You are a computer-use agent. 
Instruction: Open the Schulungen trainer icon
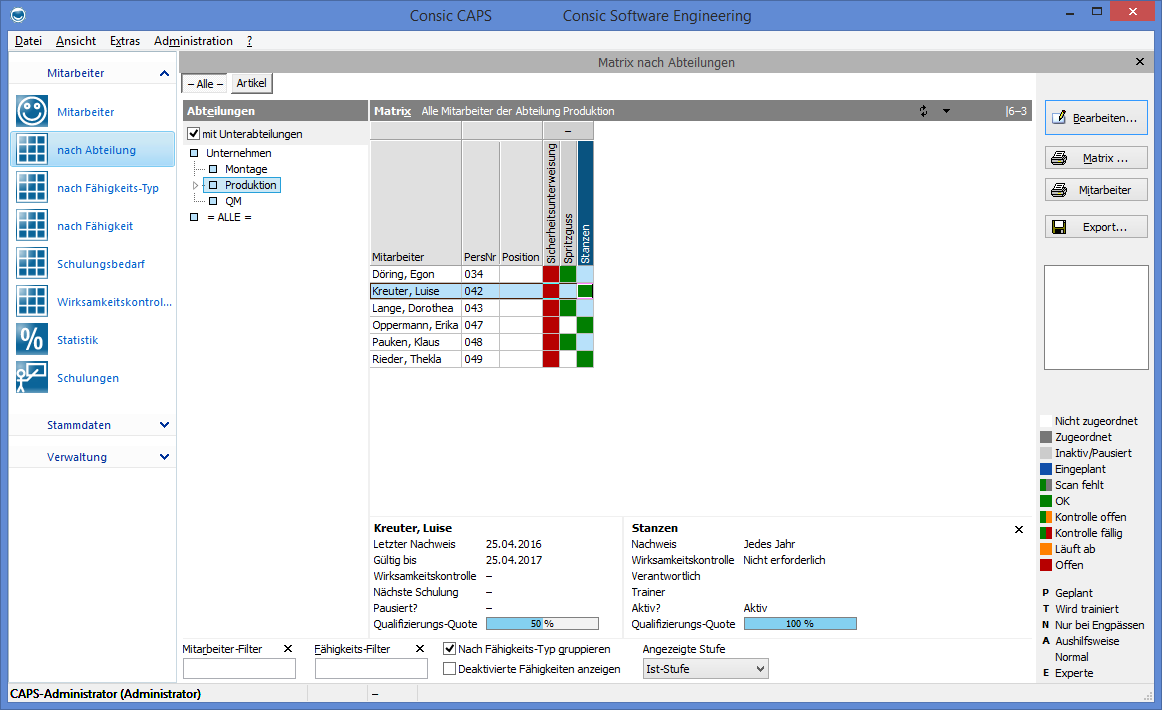[32, 378]
